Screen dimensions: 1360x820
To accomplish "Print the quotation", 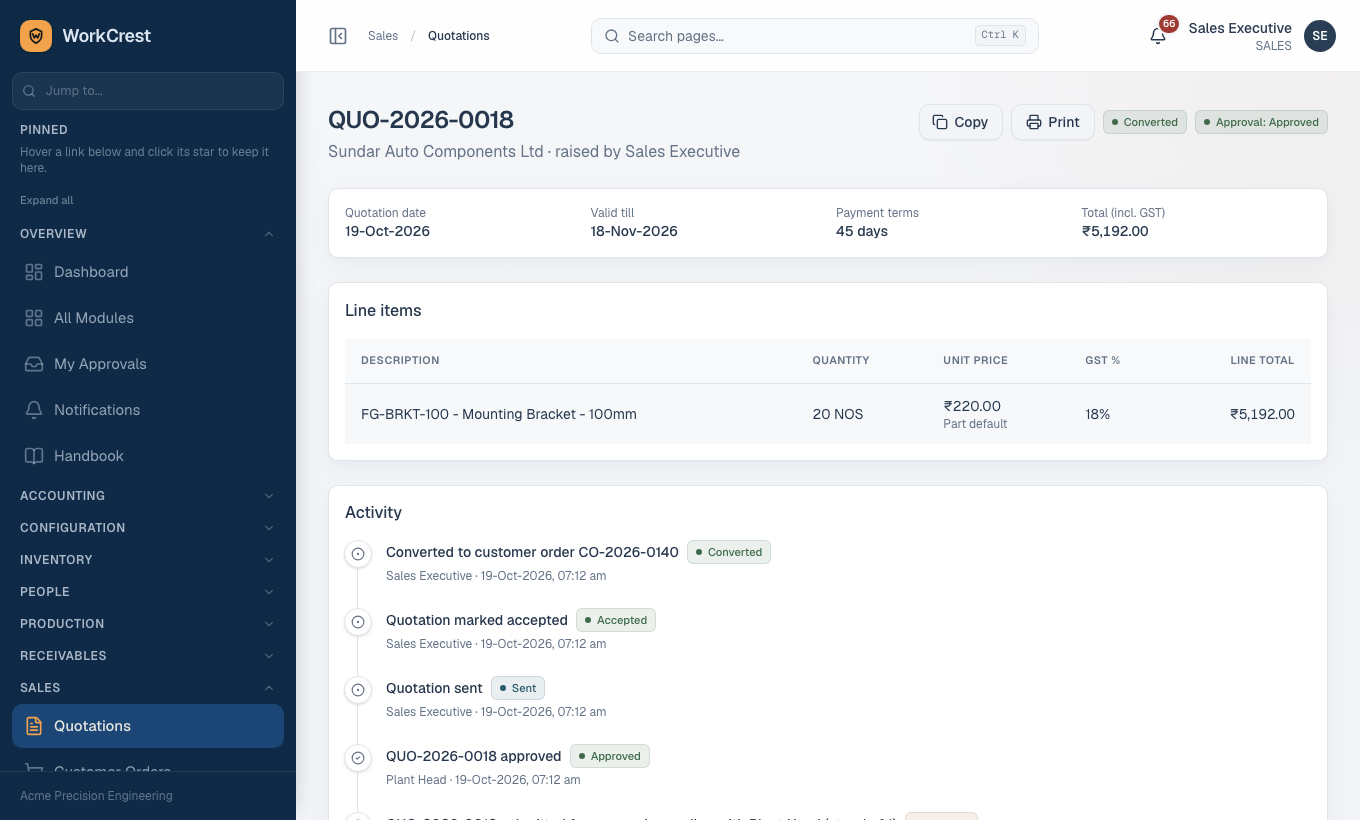I will (x=1053, y=122).
